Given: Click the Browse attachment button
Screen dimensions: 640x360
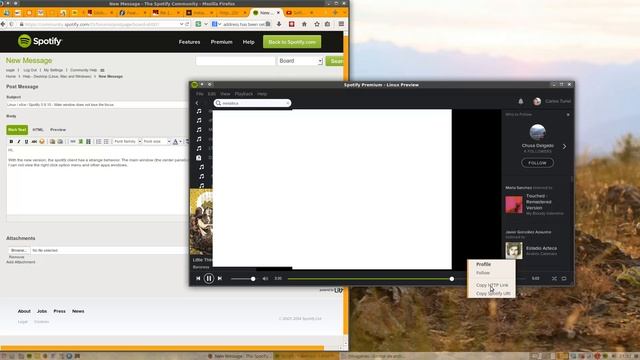Looking at the screenshot, I should click(19, 250).
